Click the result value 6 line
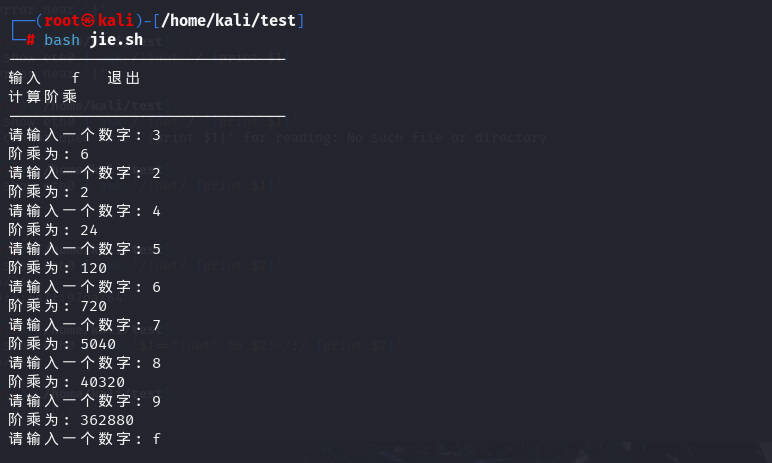Image resolution: width=772 pixels, height=463 pixels. pos(48,154)
